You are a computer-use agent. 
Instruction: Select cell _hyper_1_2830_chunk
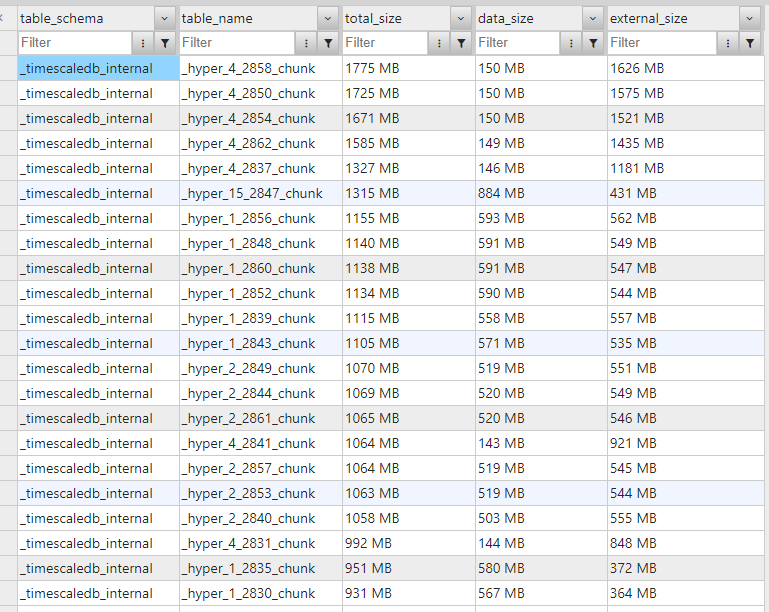click(261, 593)
